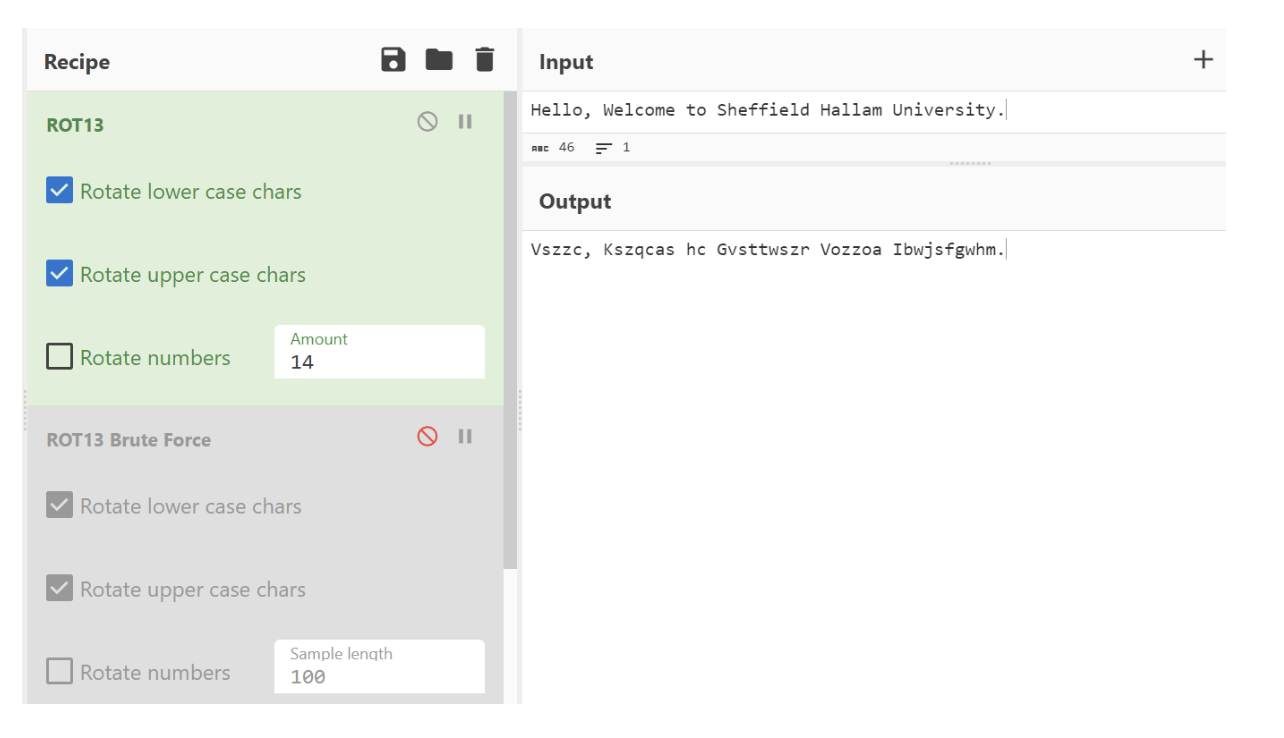Viewport: 1284px width, 738px height.
Task: Set breakpoint on ROT13 operation
Action: pyautogui.click(x=465, y=122)
